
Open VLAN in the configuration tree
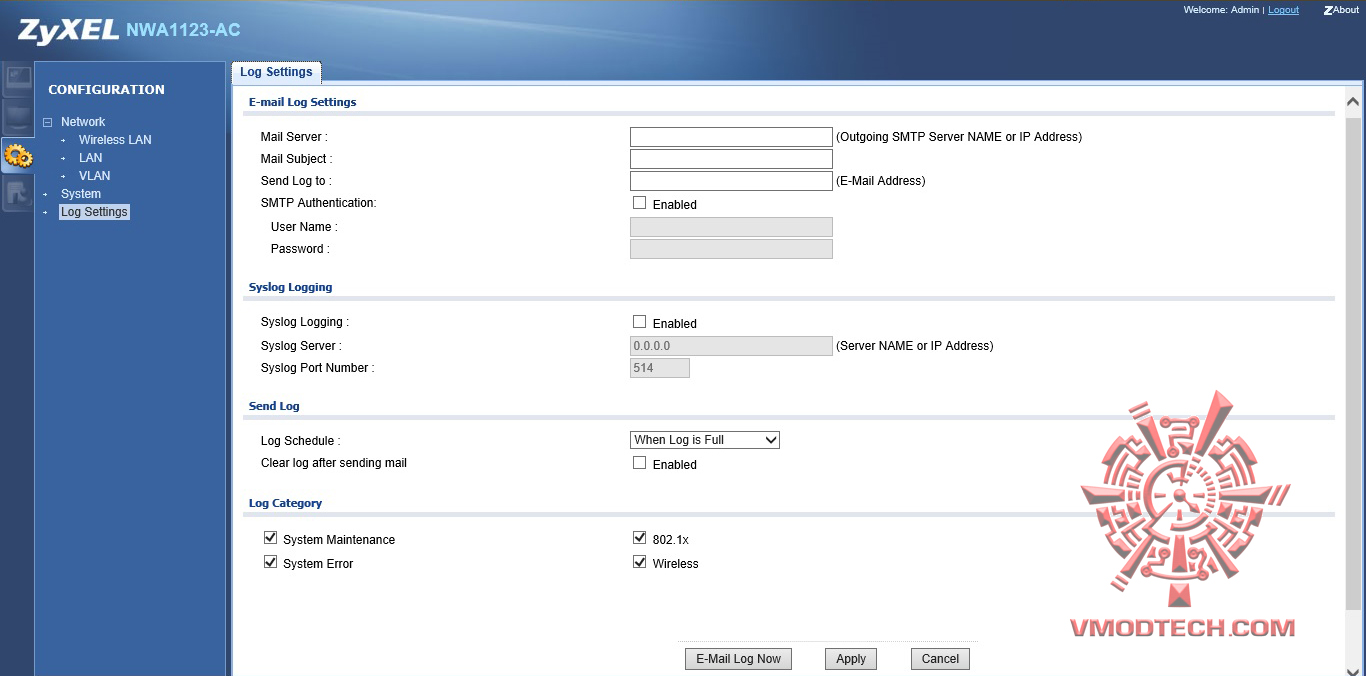click(x=94, y=176)
